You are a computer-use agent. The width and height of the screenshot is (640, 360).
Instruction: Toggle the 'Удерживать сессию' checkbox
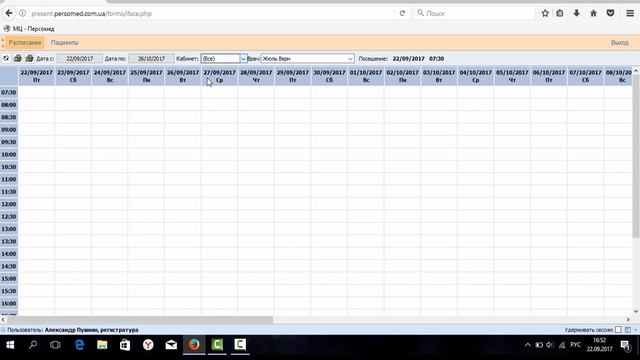pos(618,330)
